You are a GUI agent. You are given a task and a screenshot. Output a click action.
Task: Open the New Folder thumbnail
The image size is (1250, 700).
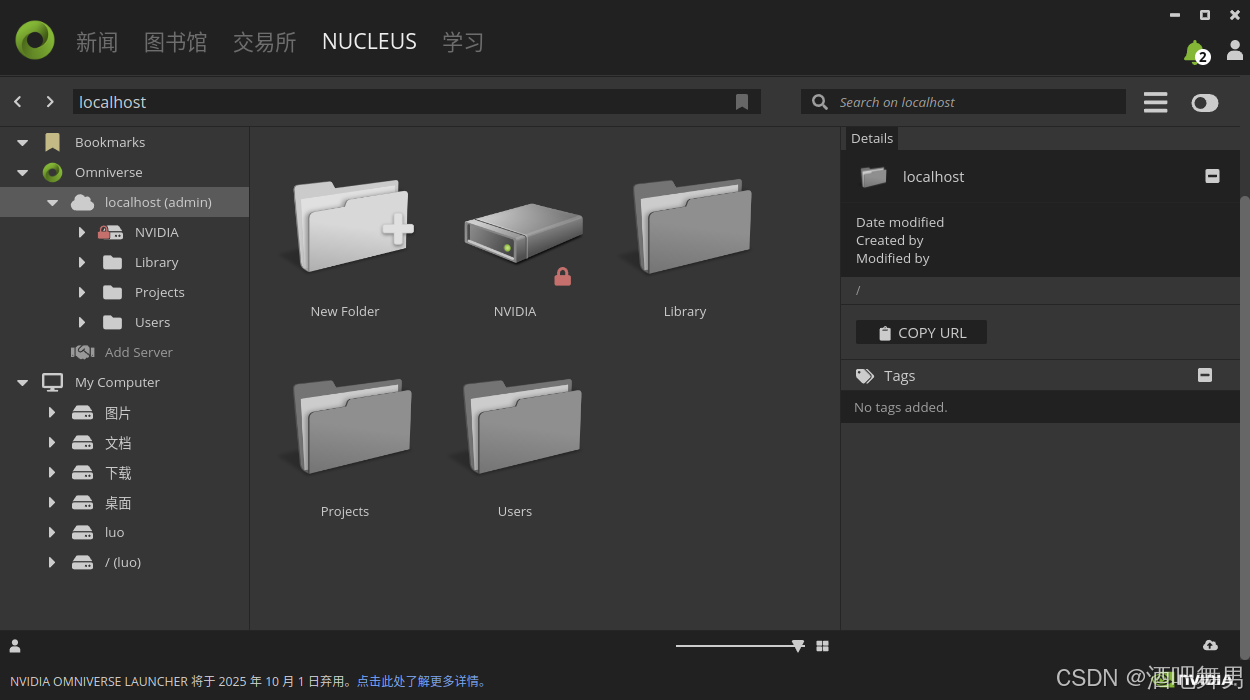tap(346, 226)
